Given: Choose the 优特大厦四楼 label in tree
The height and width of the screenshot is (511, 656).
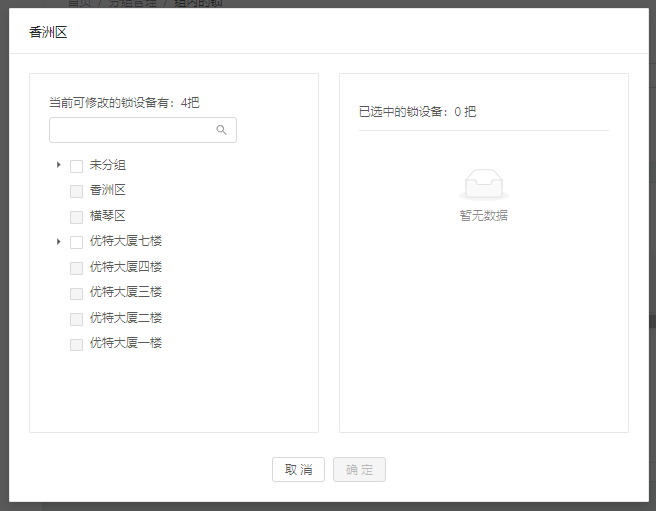Looking at the screenshot, I should [x=126, y=267].
